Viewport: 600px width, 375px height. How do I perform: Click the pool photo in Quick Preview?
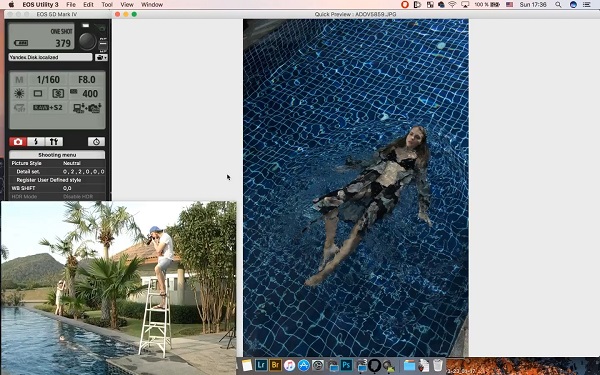tap(355, 188)
